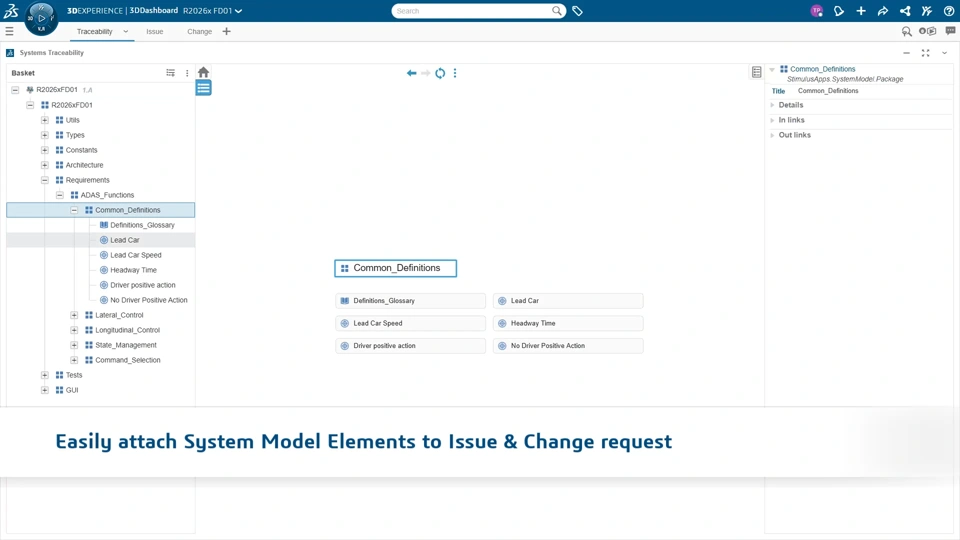The height and width of the screenshot is (540, 960).
Task: Toggle the blue list panel icon
Action: tap(203, 88)
